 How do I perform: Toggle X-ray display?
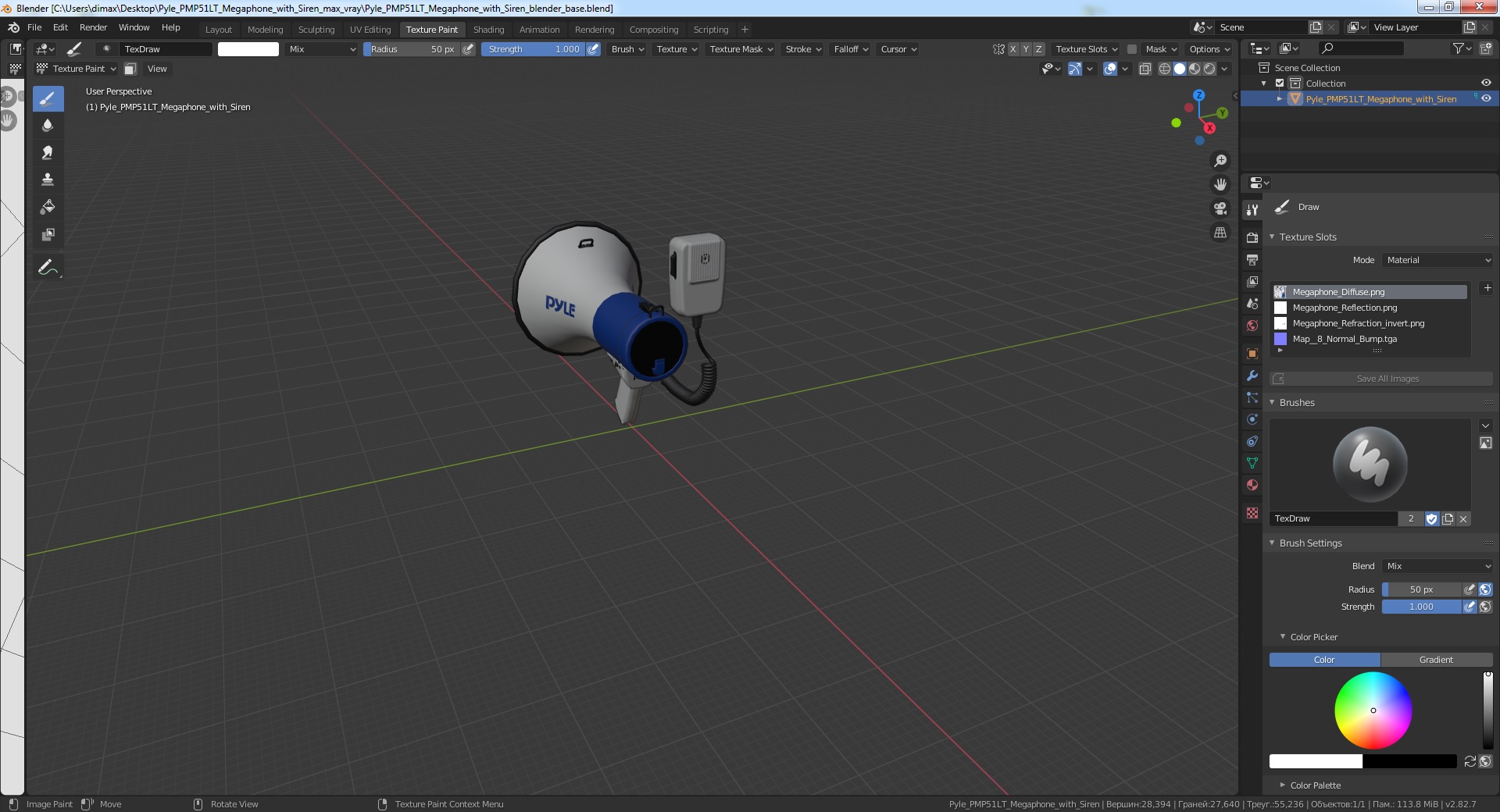pyautogui.click(x=1145, y=69)
